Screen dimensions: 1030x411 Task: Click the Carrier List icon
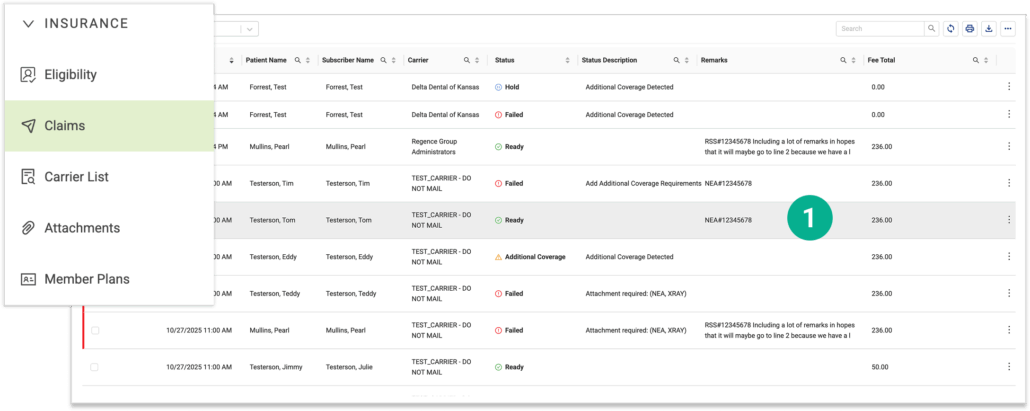(28, 177)
